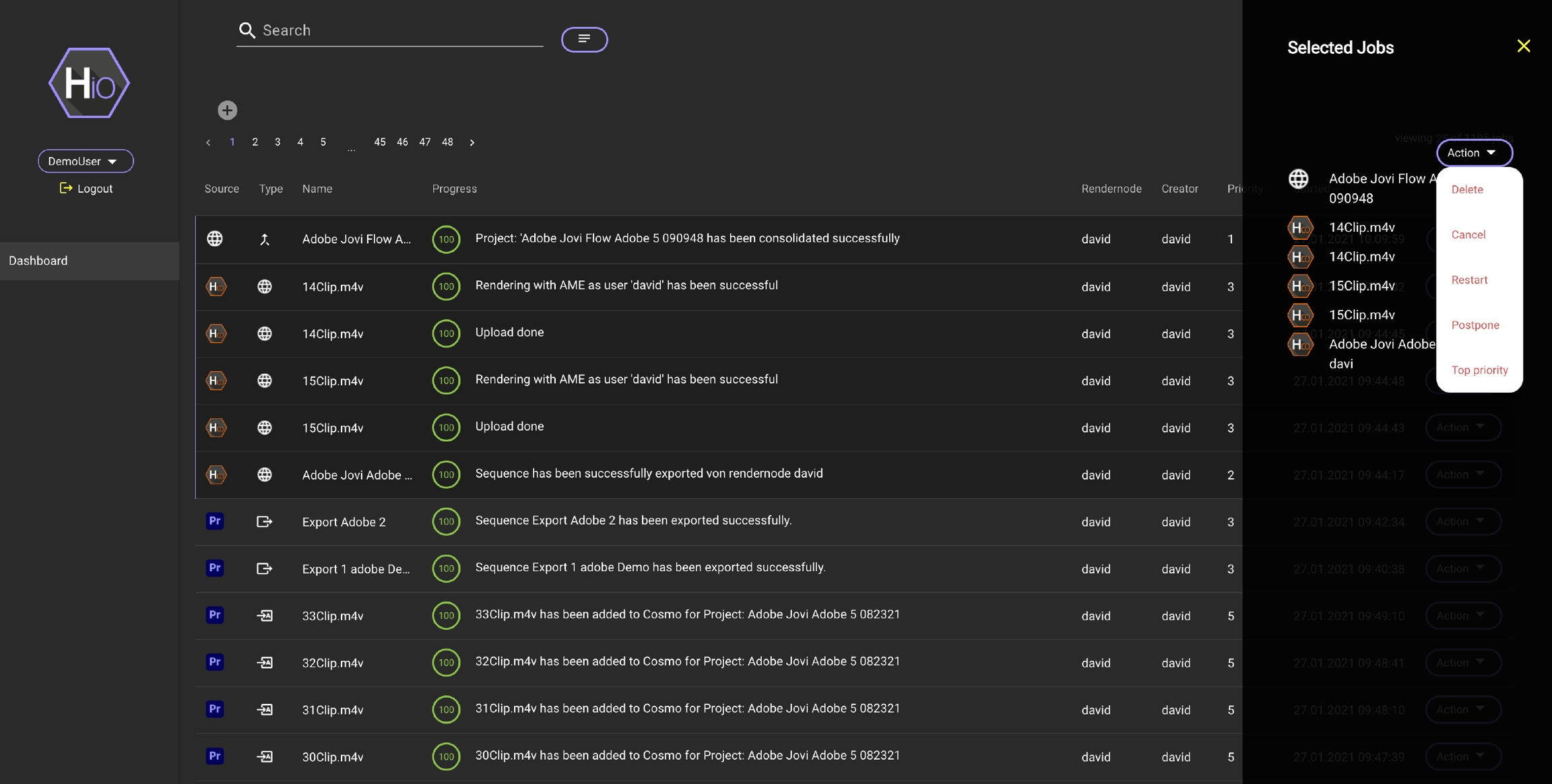Choose Delete from the Action menu

pos(1467,189)
